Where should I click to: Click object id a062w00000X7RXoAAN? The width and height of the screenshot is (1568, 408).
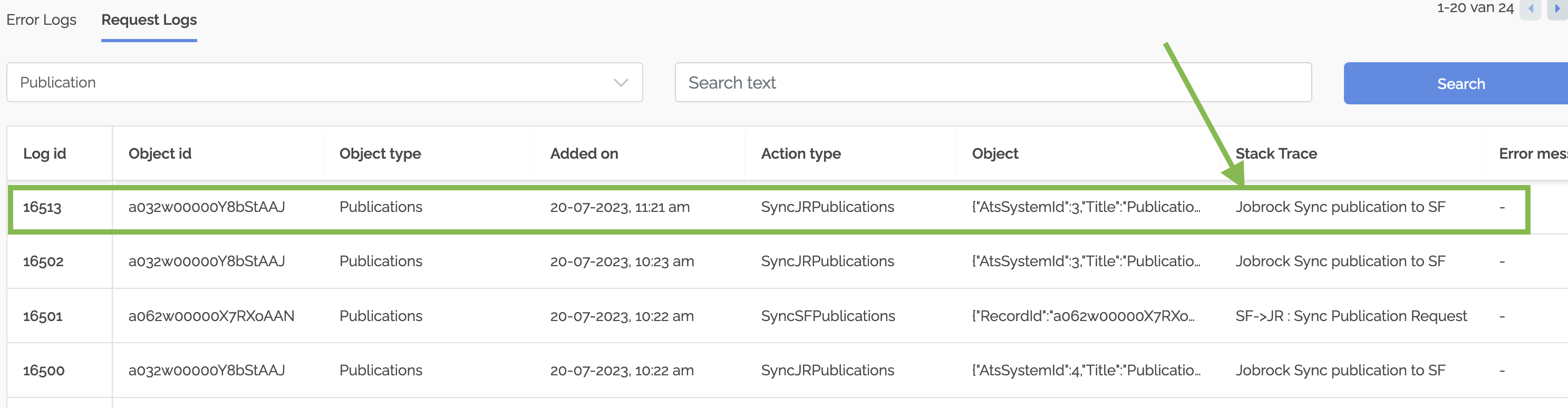click(x=211, y=317)
